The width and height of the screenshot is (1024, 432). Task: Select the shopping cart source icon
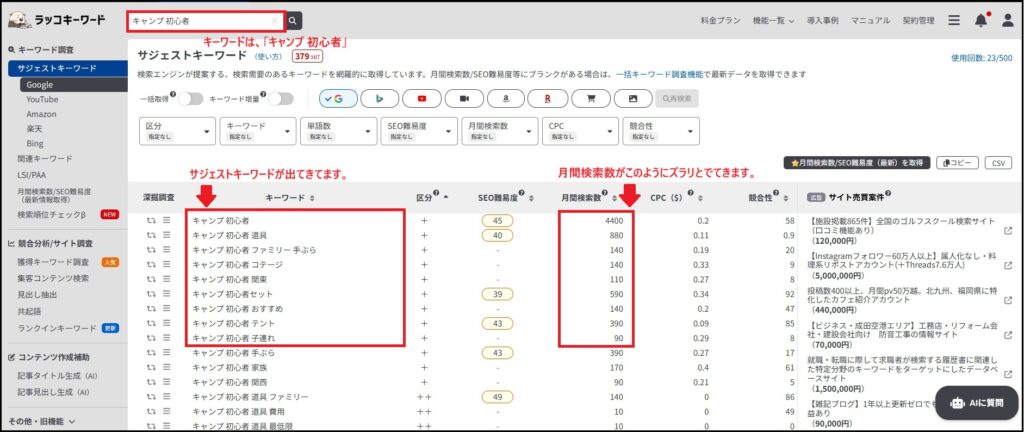(590, 98)
